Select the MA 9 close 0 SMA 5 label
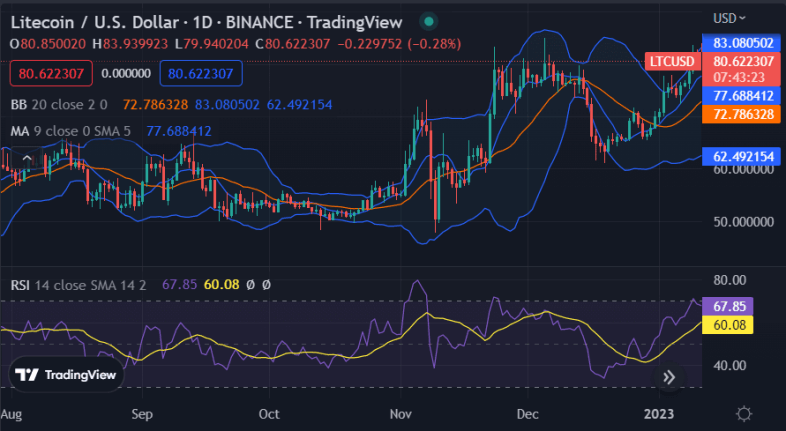Image resolution: width=786 pixels, height=431 pixels. point(71,131)
